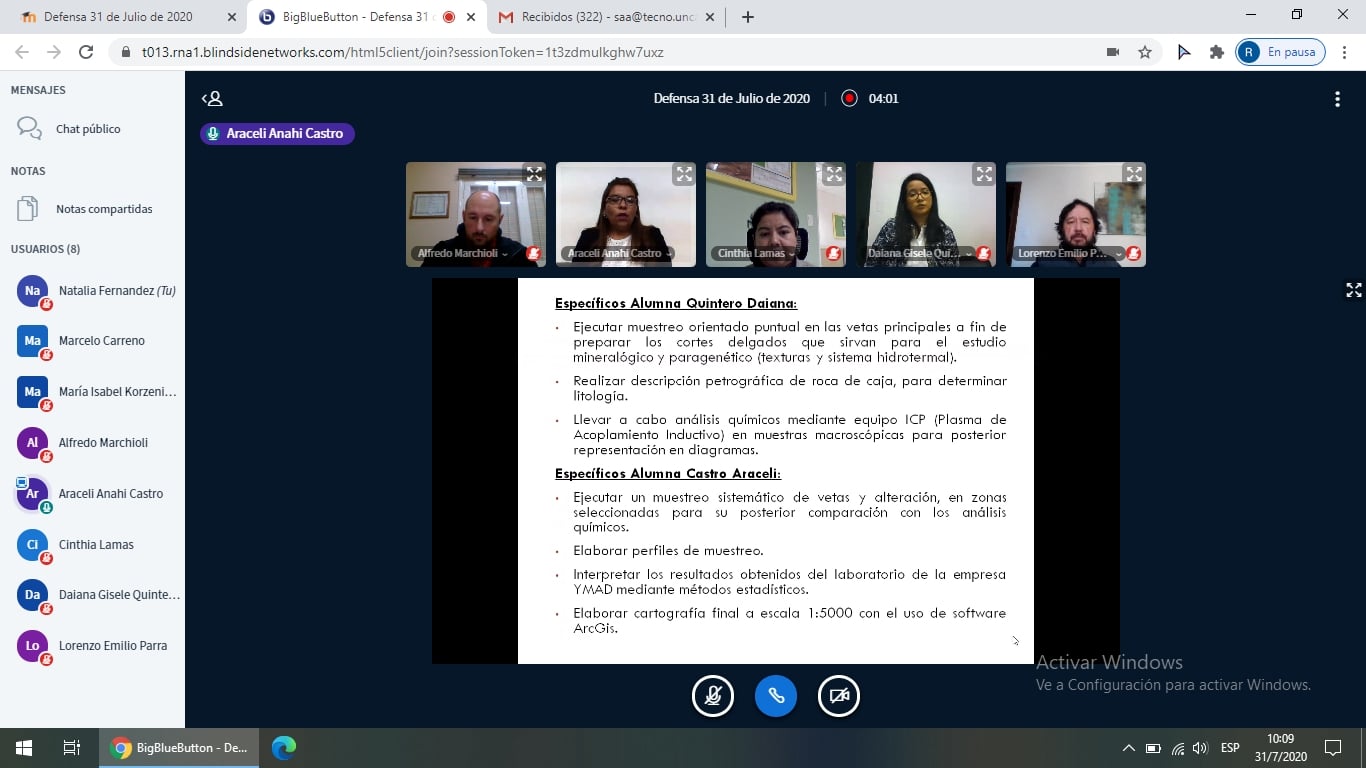Expand Alfredo Marchioli's webcam to fullscreen
Screen dimensions: 1366x768
click(534, 174)
